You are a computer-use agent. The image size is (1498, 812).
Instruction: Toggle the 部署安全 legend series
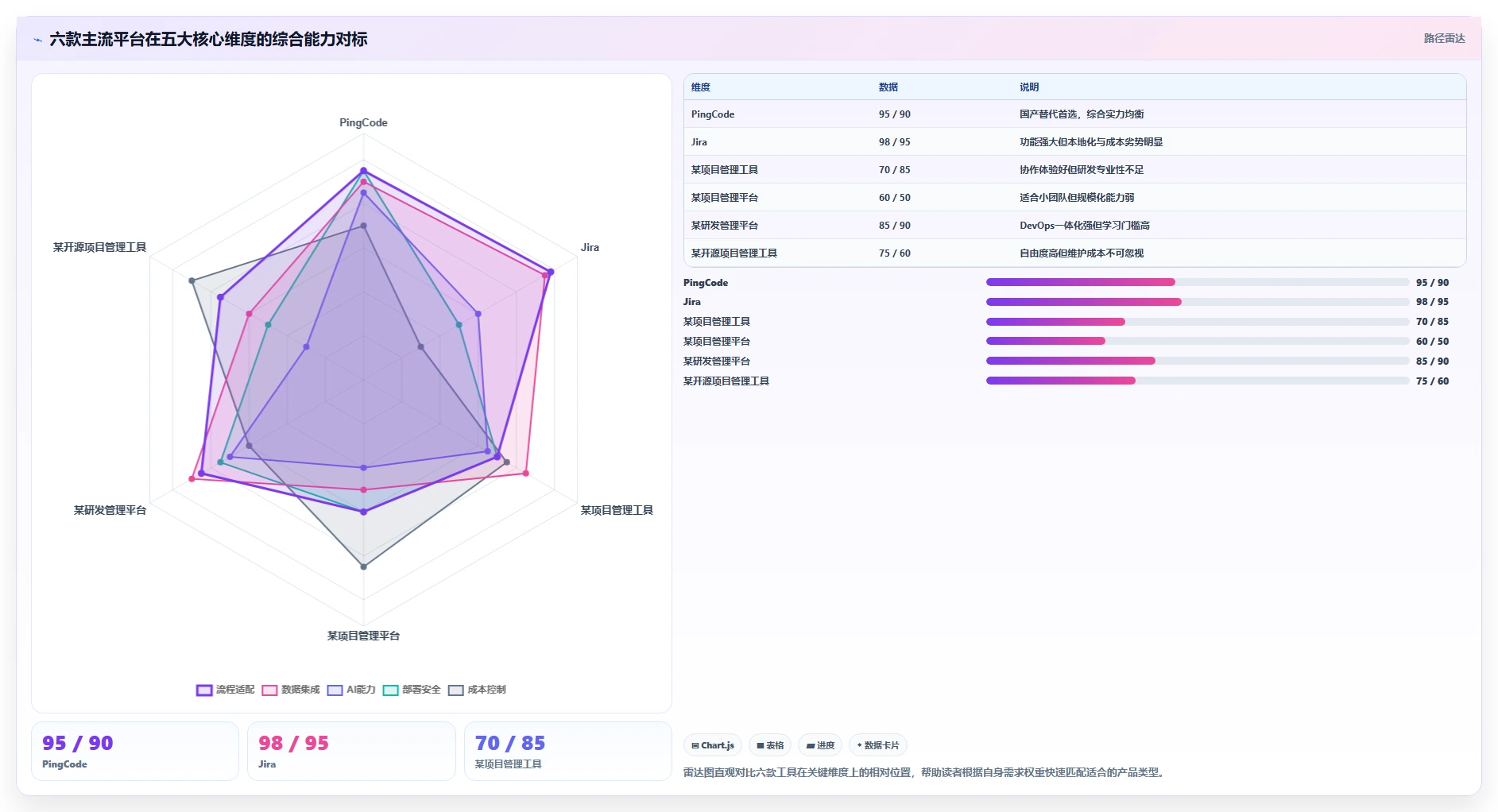coord(412,690)
